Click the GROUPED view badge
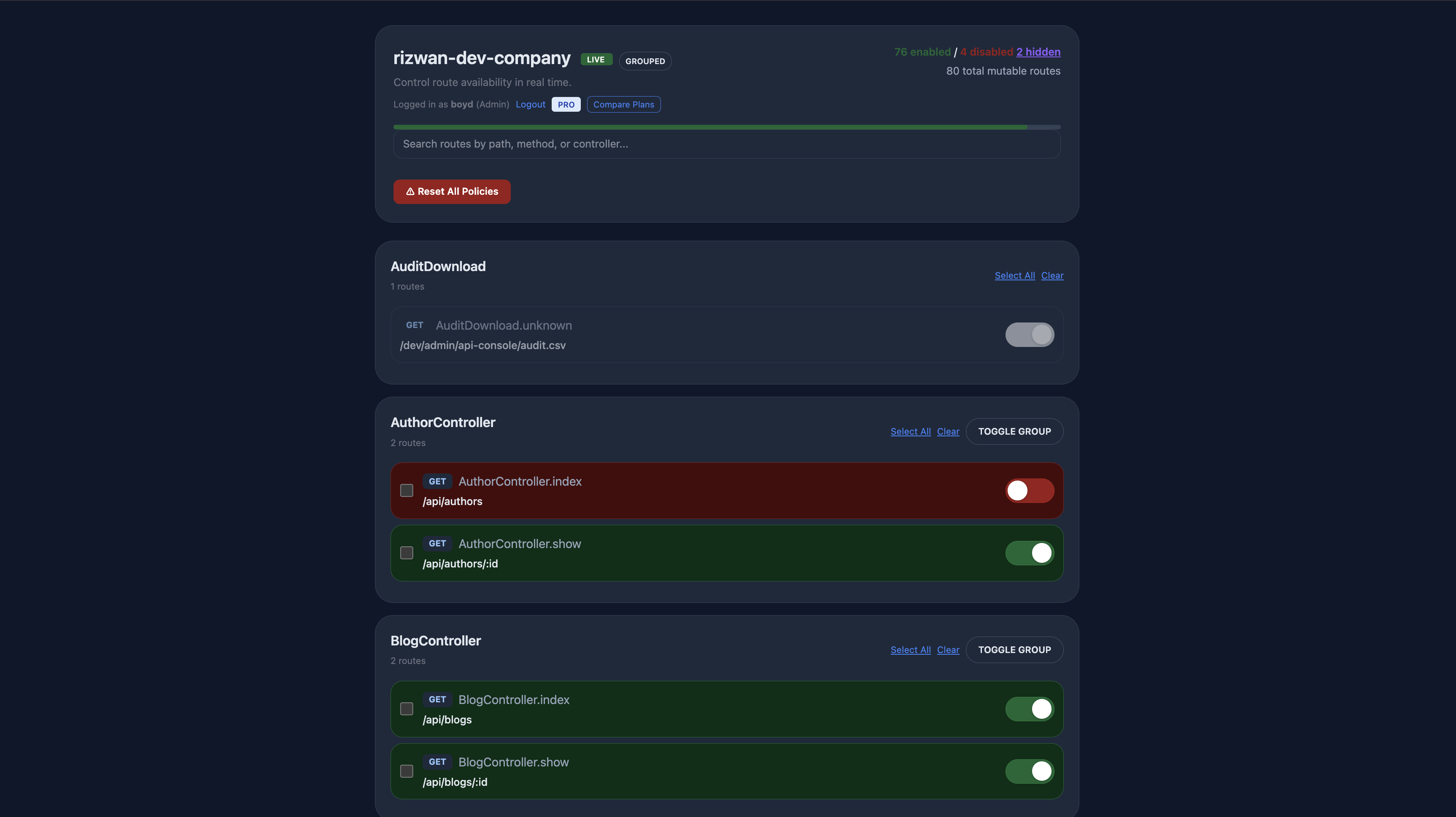 click(645, 61)
